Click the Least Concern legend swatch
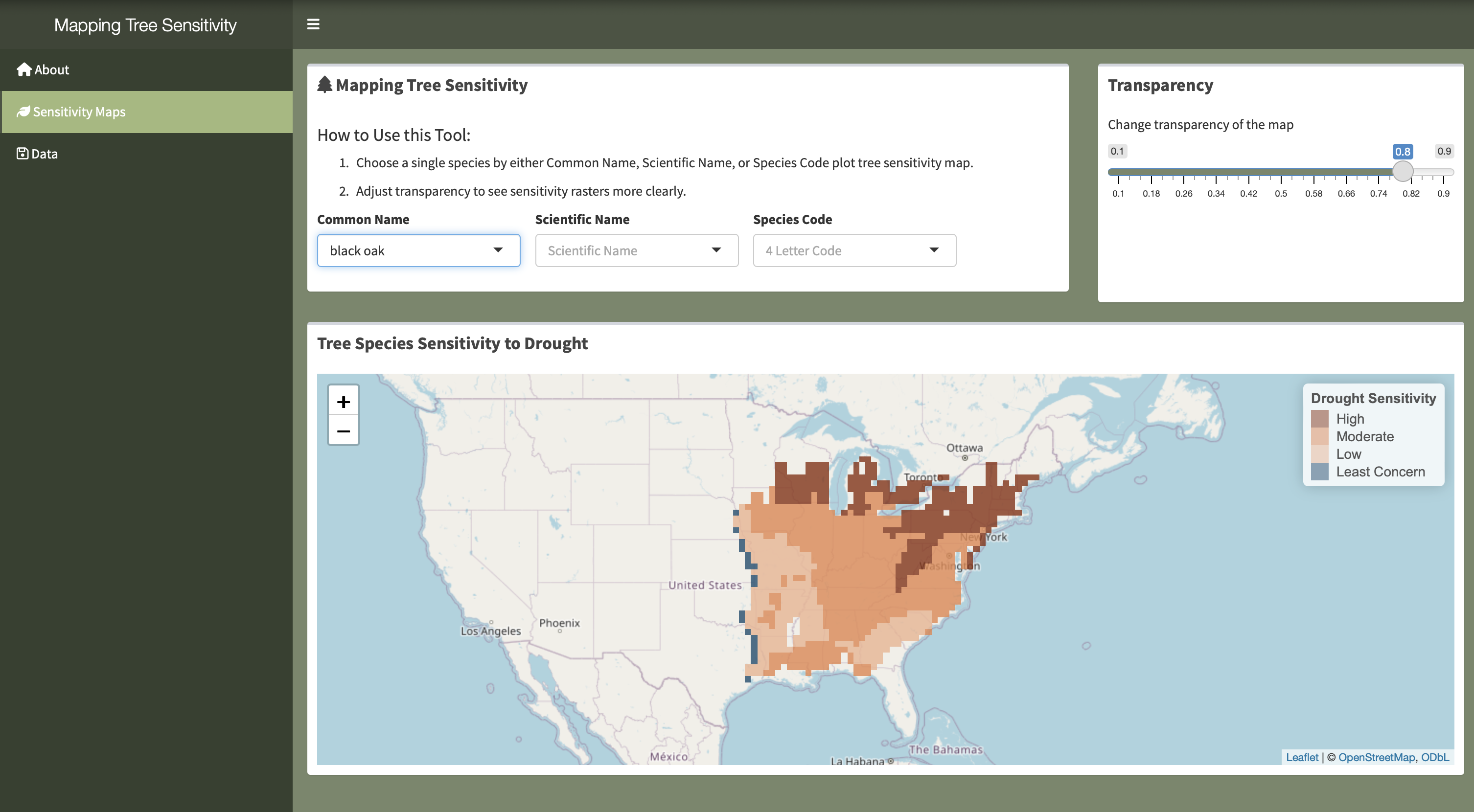This screenshot has width=1474, height=812. pos(1319,472)
